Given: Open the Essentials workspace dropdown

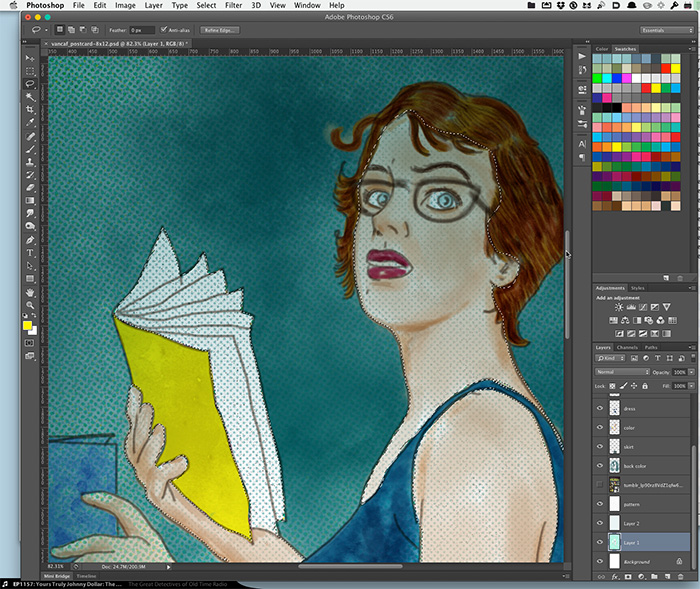Looking at the screenshot, I should (666, 30).
